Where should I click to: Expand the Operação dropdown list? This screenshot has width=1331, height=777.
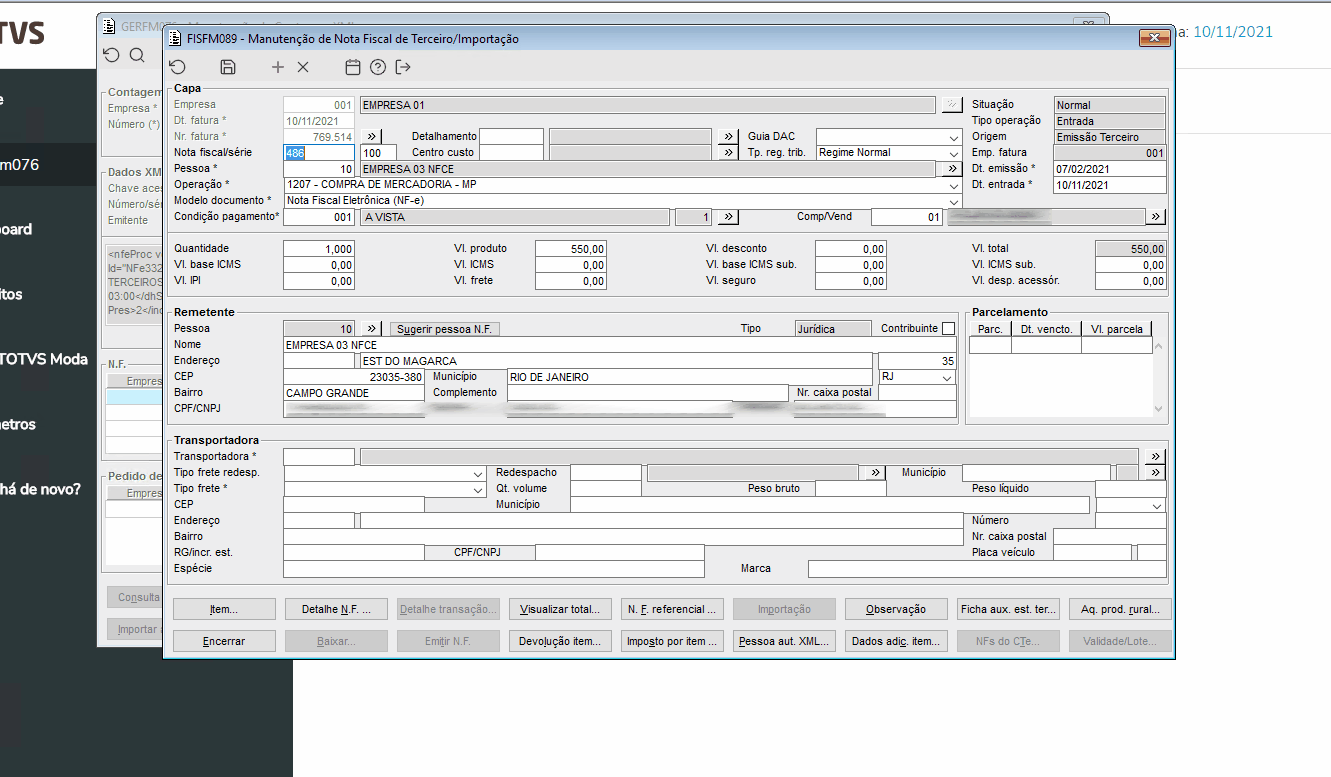click(954, 185)
